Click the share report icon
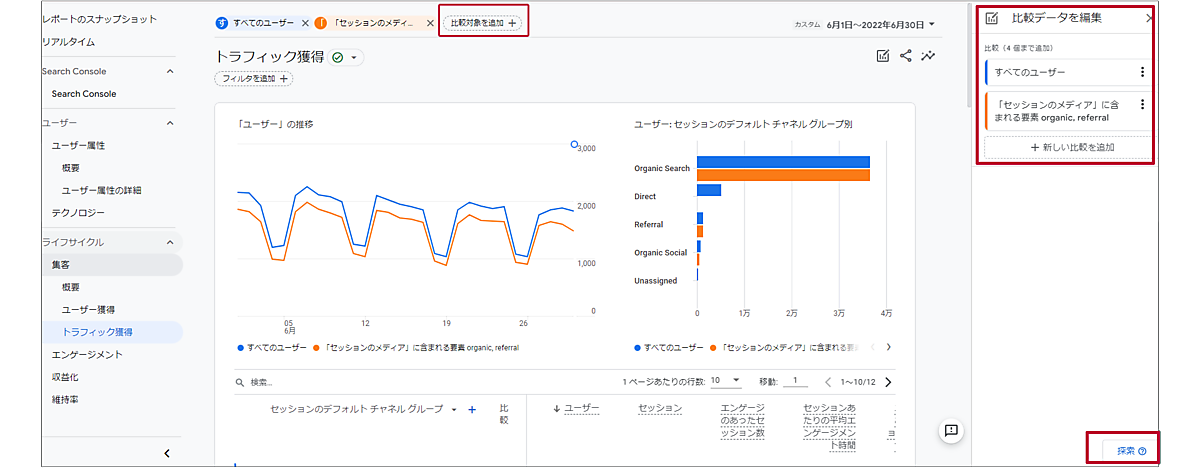The image size is (1200, 469). [x=906, y=56]
